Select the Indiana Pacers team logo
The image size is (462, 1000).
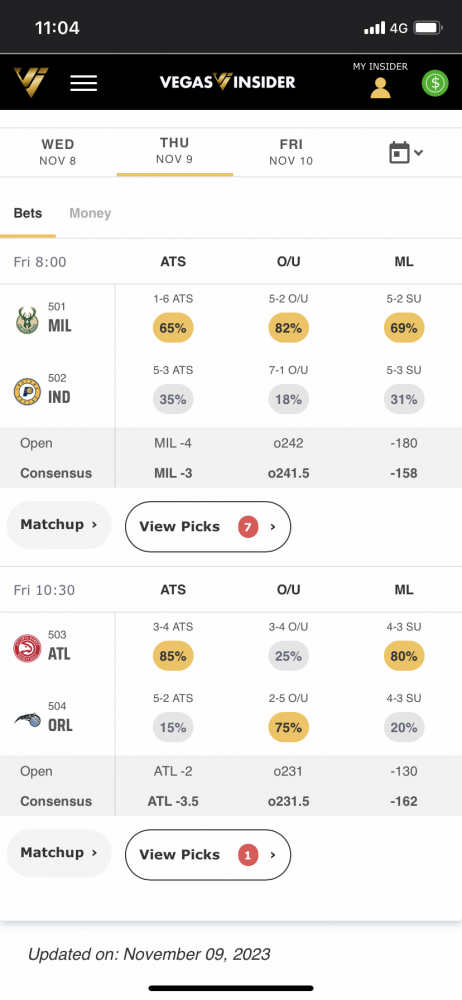coord(27,392)
